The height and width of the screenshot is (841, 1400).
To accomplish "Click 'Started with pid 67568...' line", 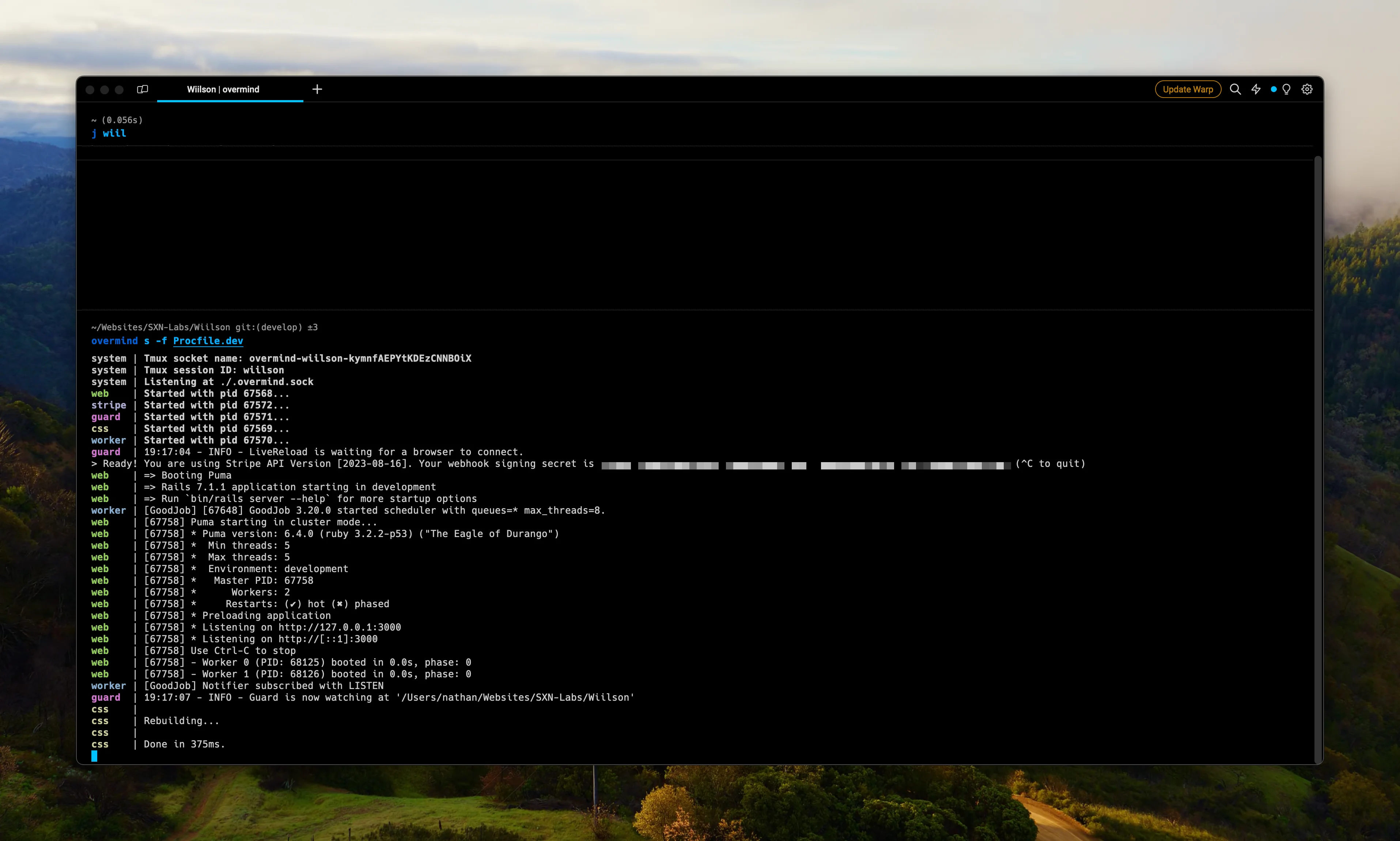I will 217,393.
